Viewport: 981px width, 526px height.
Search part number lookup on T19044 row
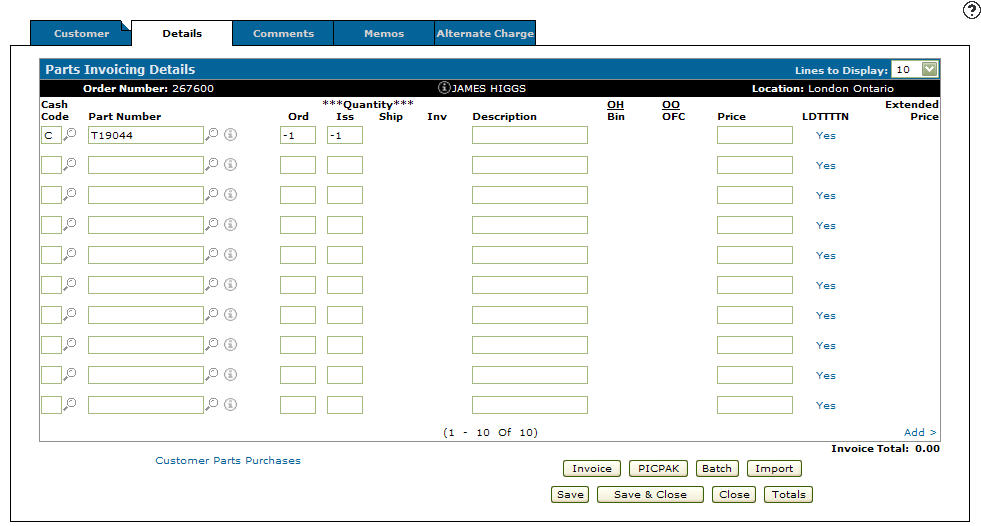211,134
